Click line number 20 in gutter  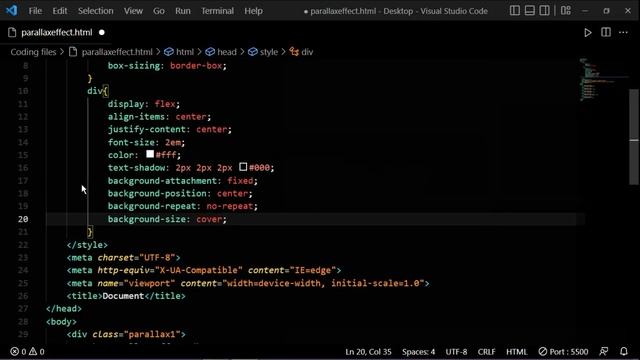(x=23, y=219)
